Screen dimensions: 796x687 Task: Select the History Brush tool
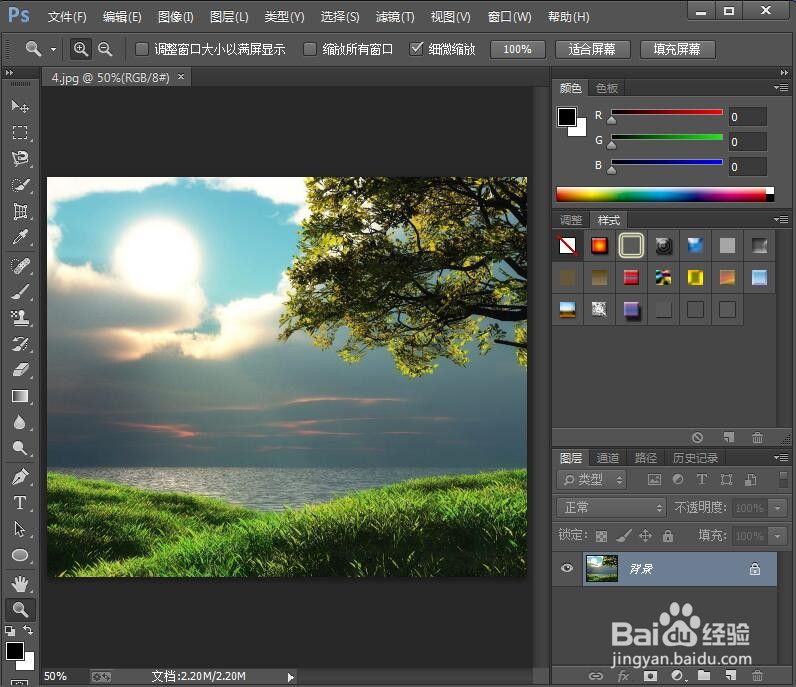tap(20, 344)
